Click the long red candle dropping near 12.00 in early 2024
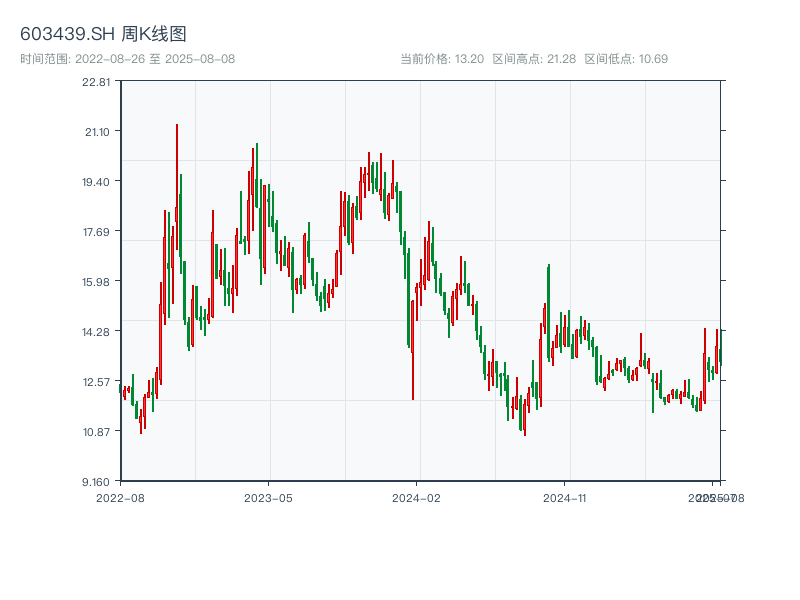This screenshot has height=600, width=800. pos(413,350)
